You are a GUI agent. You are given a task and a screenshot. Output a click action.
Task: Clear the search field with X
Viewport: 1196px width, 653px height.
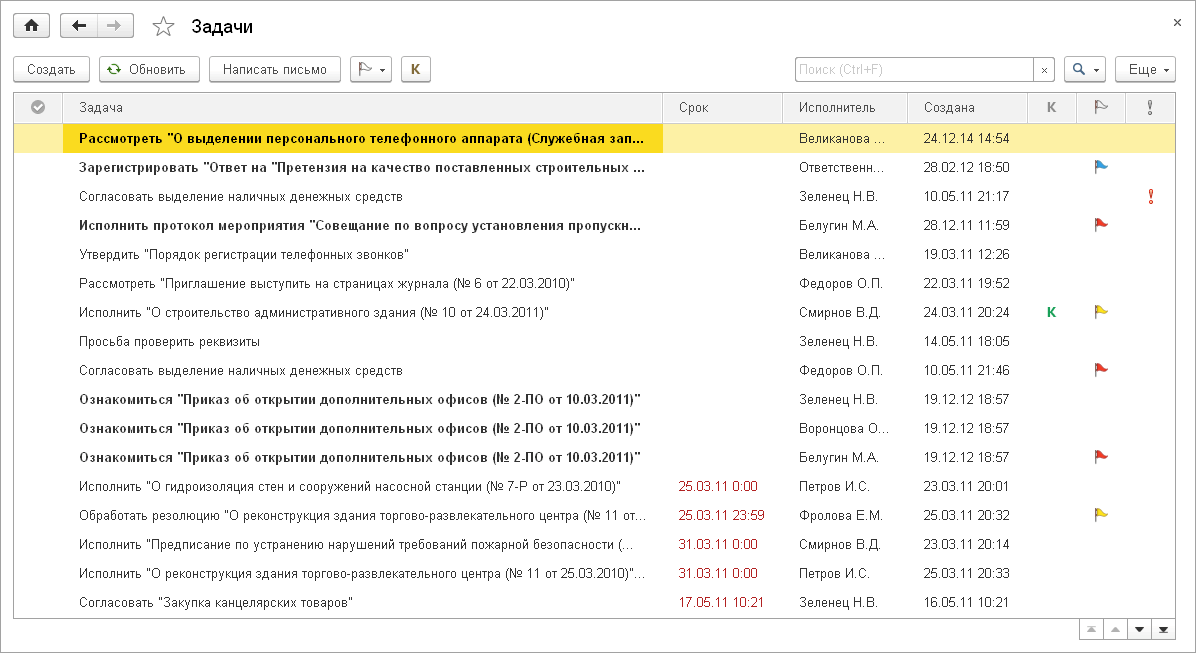[1044, 69]
